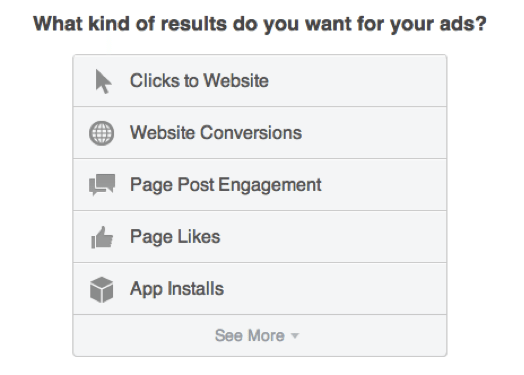Expand the See More text
The height and width of the screenshot is (375, 524).
click(x=250, y=335)
